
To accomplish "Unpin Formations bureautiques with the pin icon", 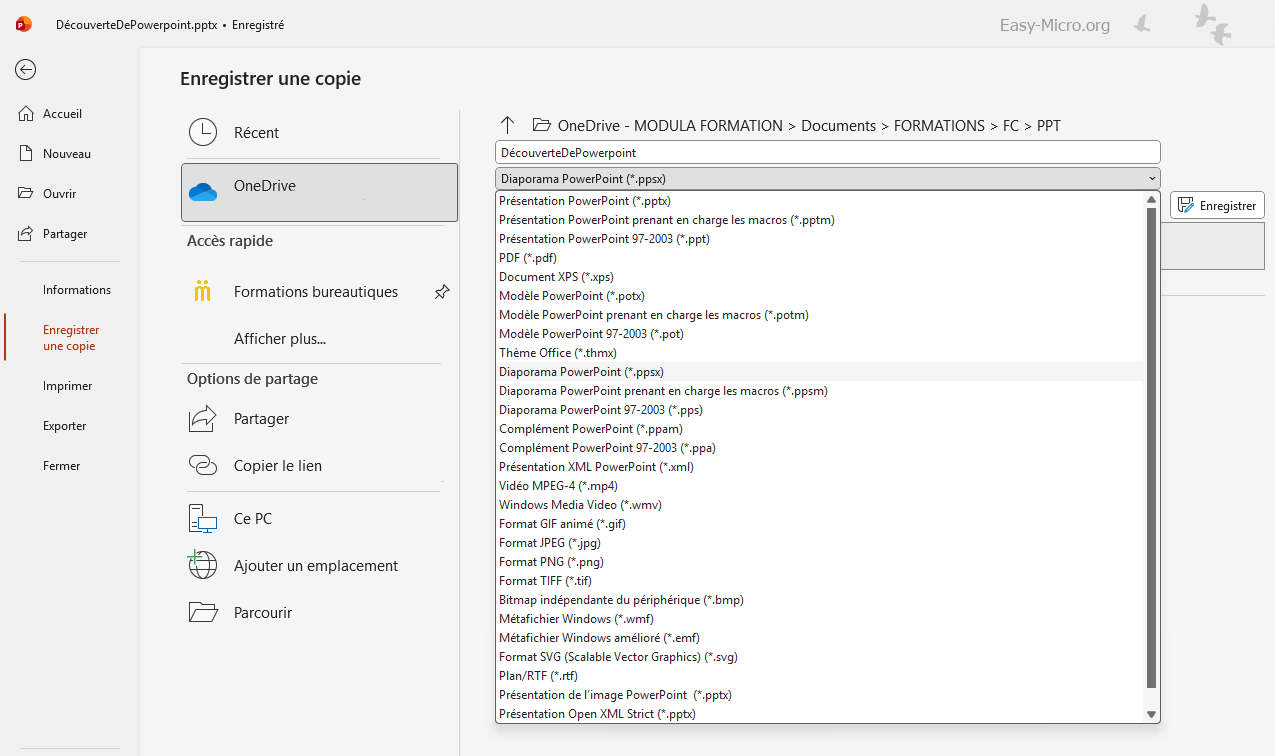I will 442,292.
